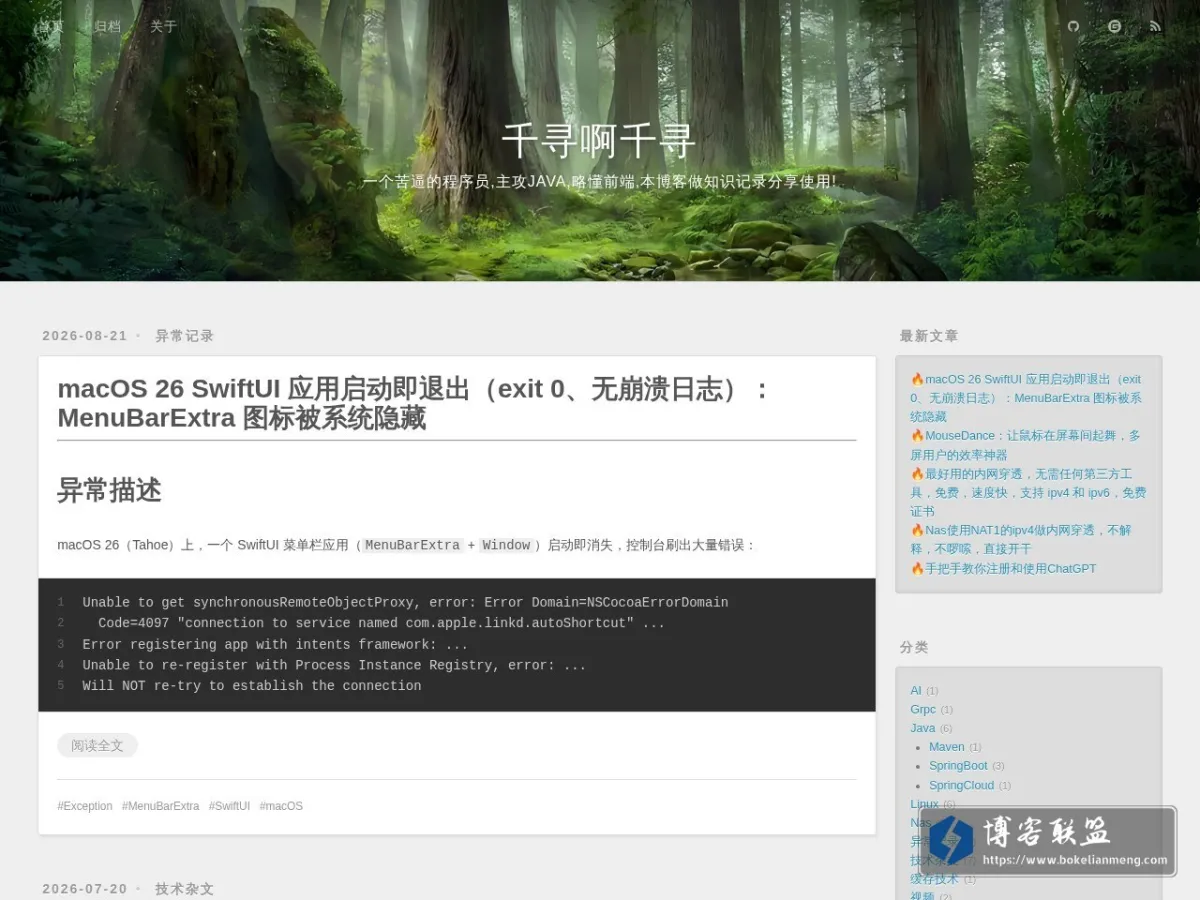Click the 阅读全文 button

tap(97, 745)
